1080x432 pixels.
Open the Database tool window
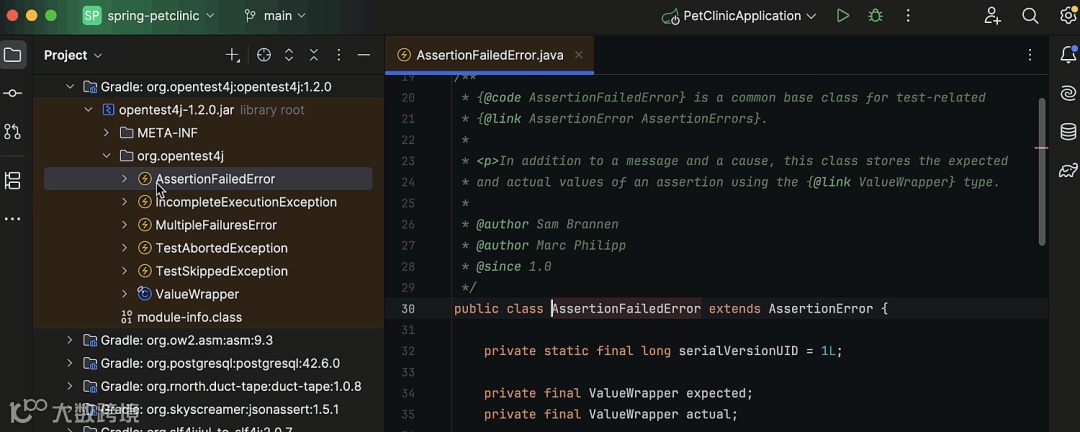[1068, 131]
